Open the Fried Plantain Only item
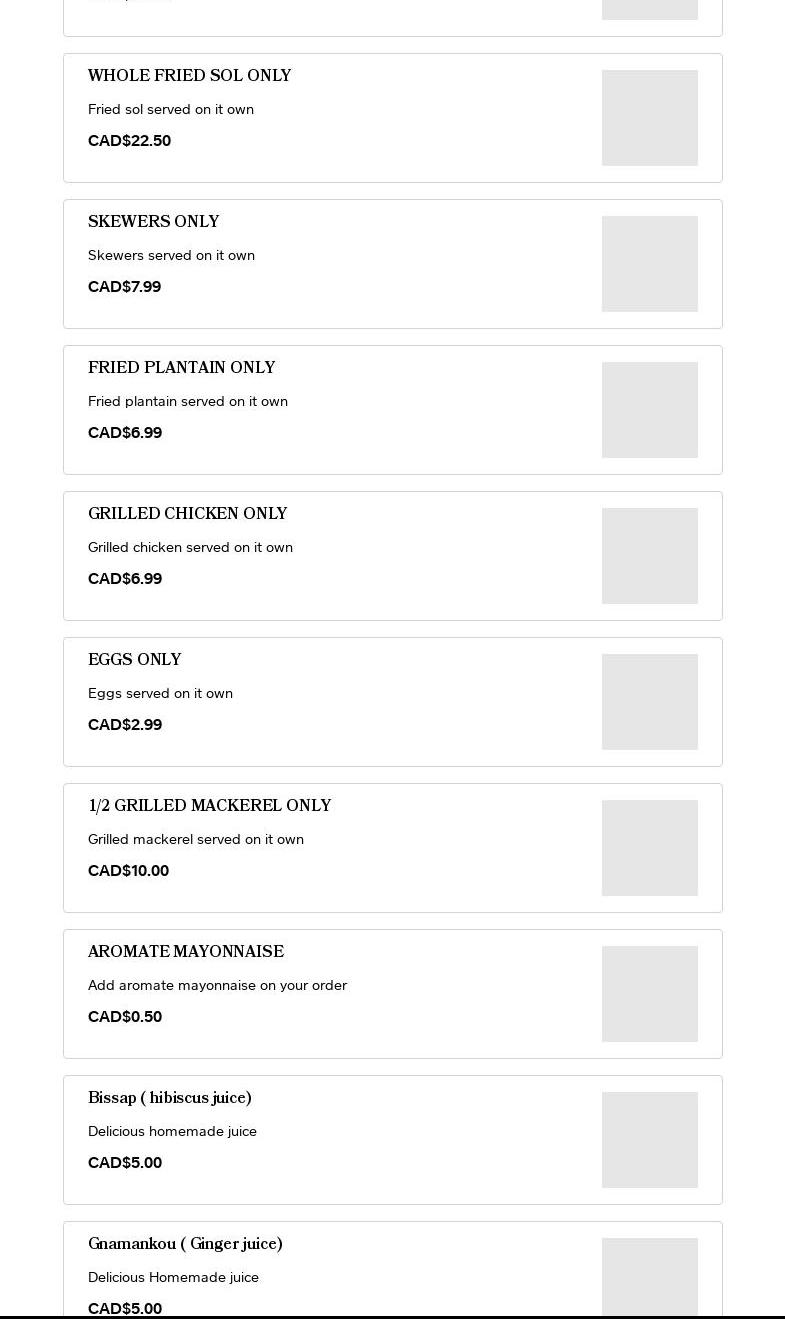 coord(182,368)
